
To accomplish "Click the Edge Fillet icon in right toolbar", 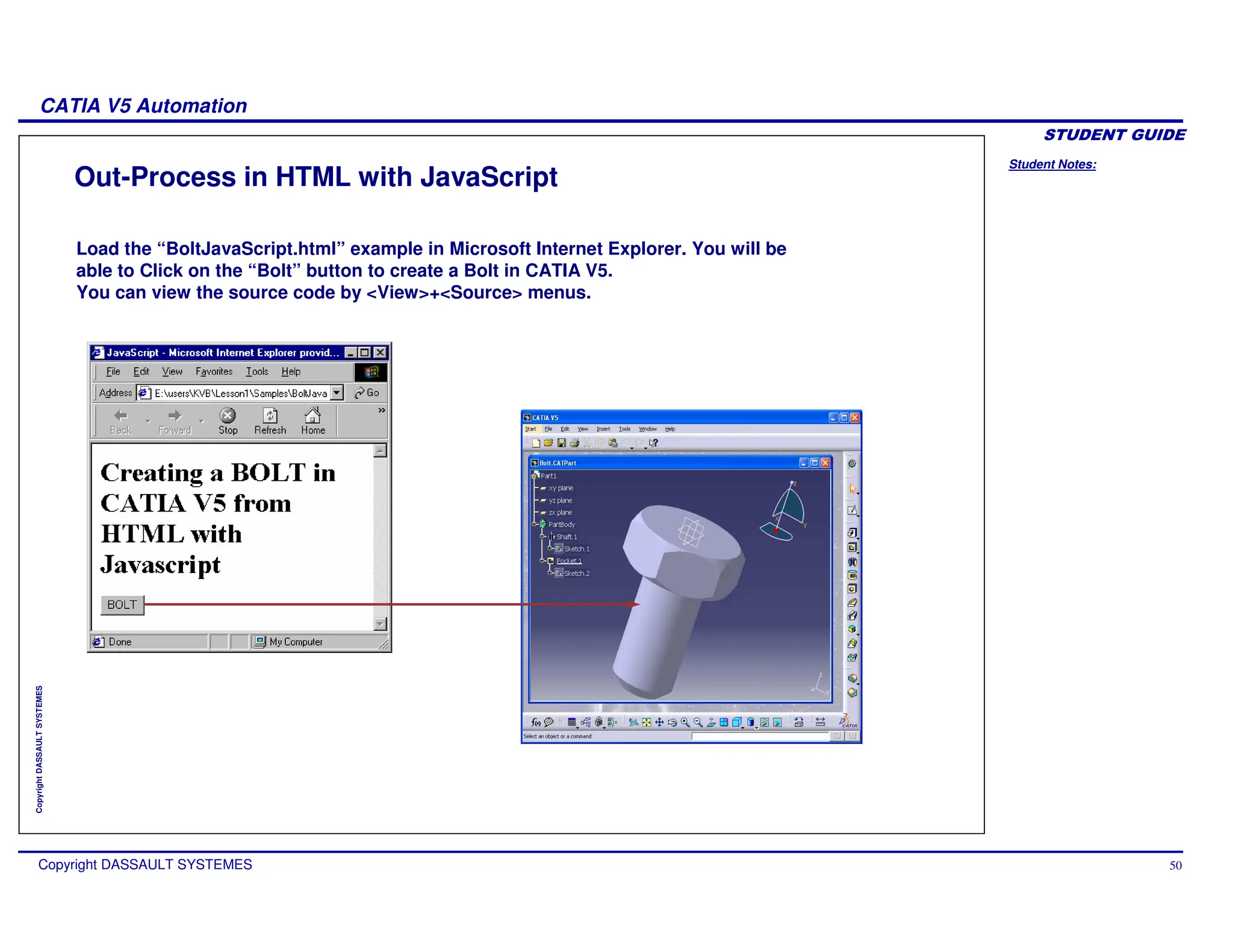I will pos(853,678).
